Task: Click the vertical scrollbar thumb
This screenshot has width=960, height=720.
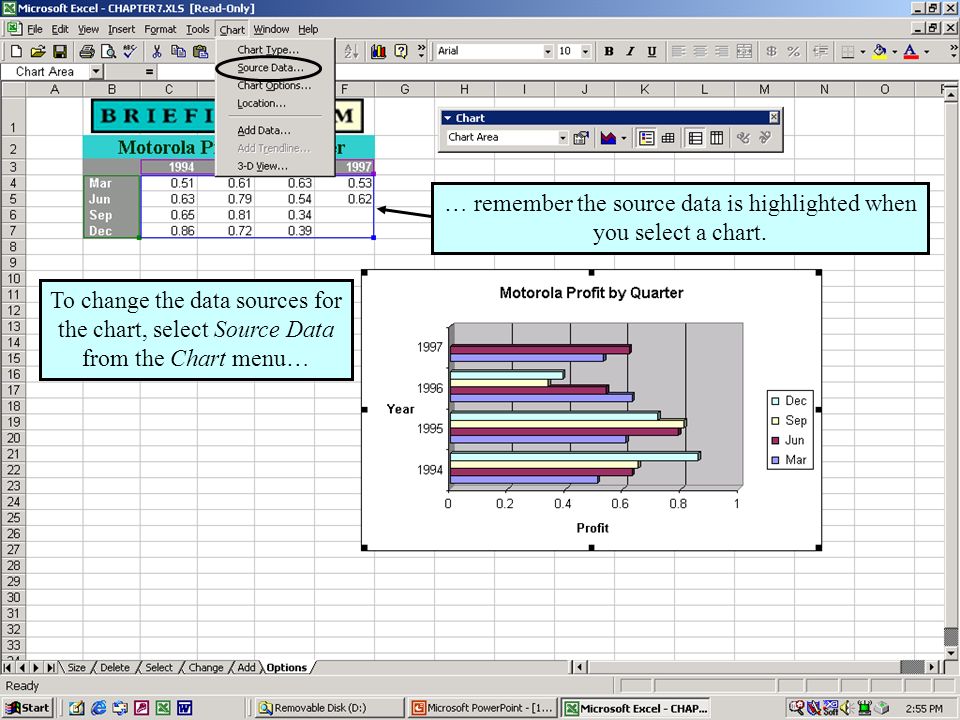Action: pyautogui.click(x=950, y=637)
